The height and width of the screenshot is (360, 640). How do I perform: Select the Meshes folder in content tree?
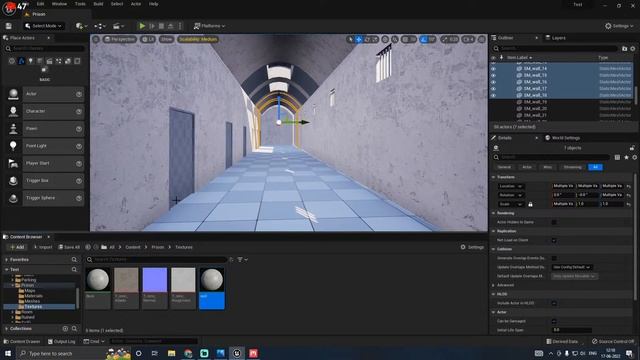pyautogui.click(x=32, y=301)
